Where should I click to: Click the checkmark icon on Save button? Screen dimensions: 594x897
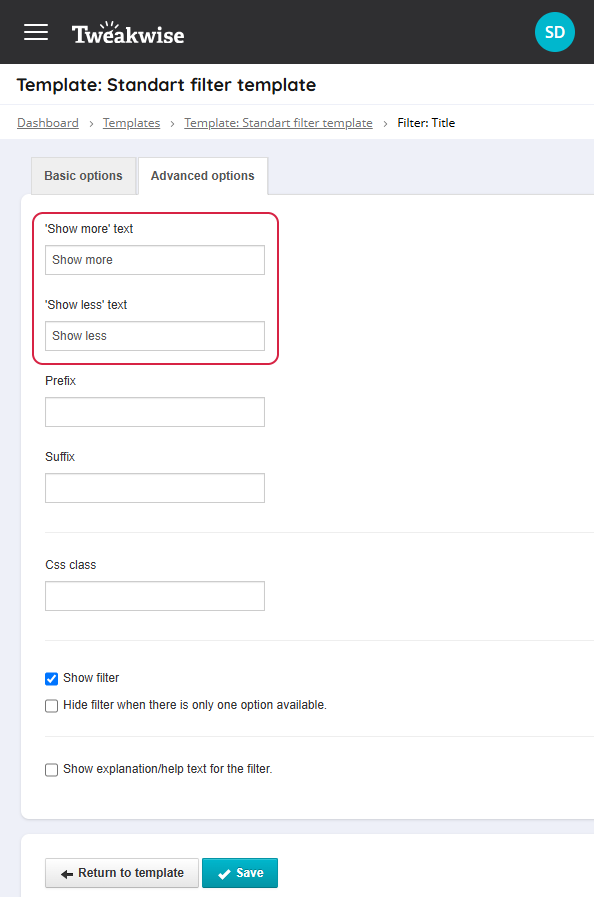pos(224,874)
